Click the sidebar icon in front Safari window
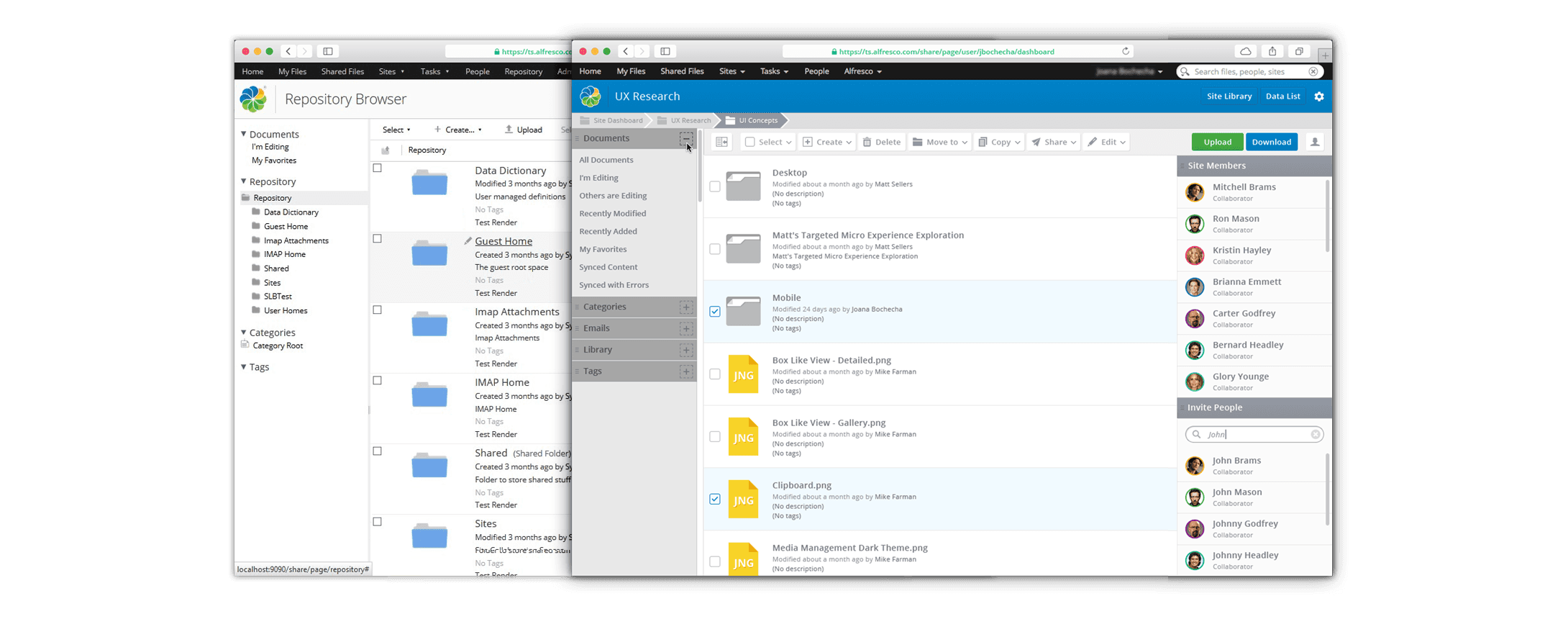 pyautogui.click(x=665, y=51)
